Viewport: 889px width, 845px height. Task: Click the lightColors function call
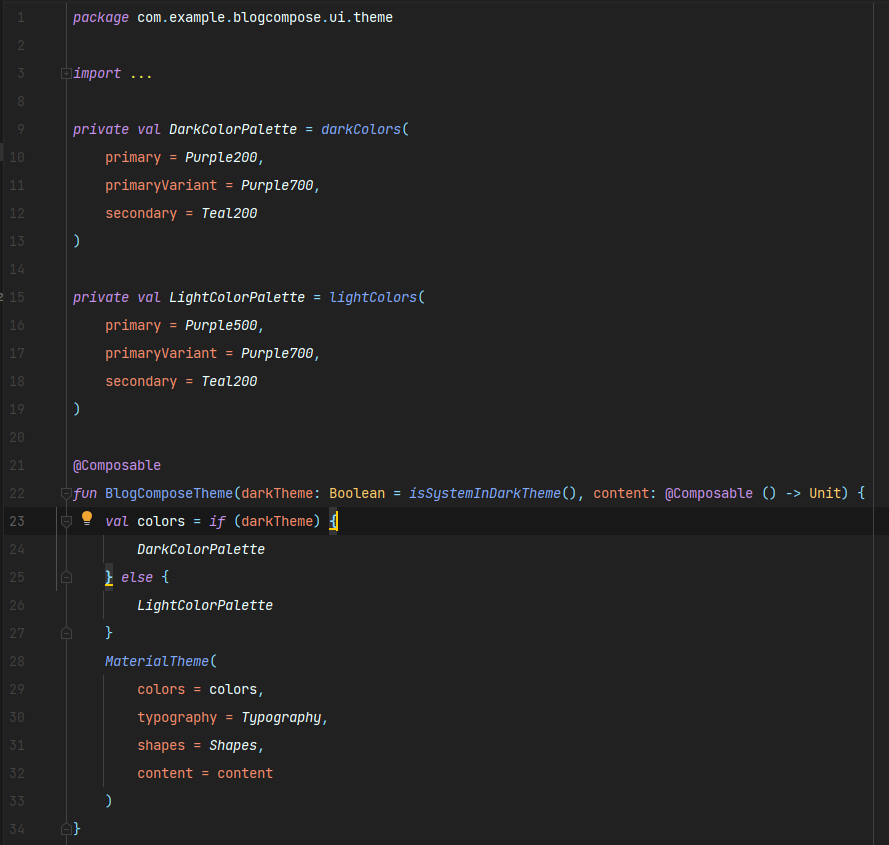[x=373, y=297]
